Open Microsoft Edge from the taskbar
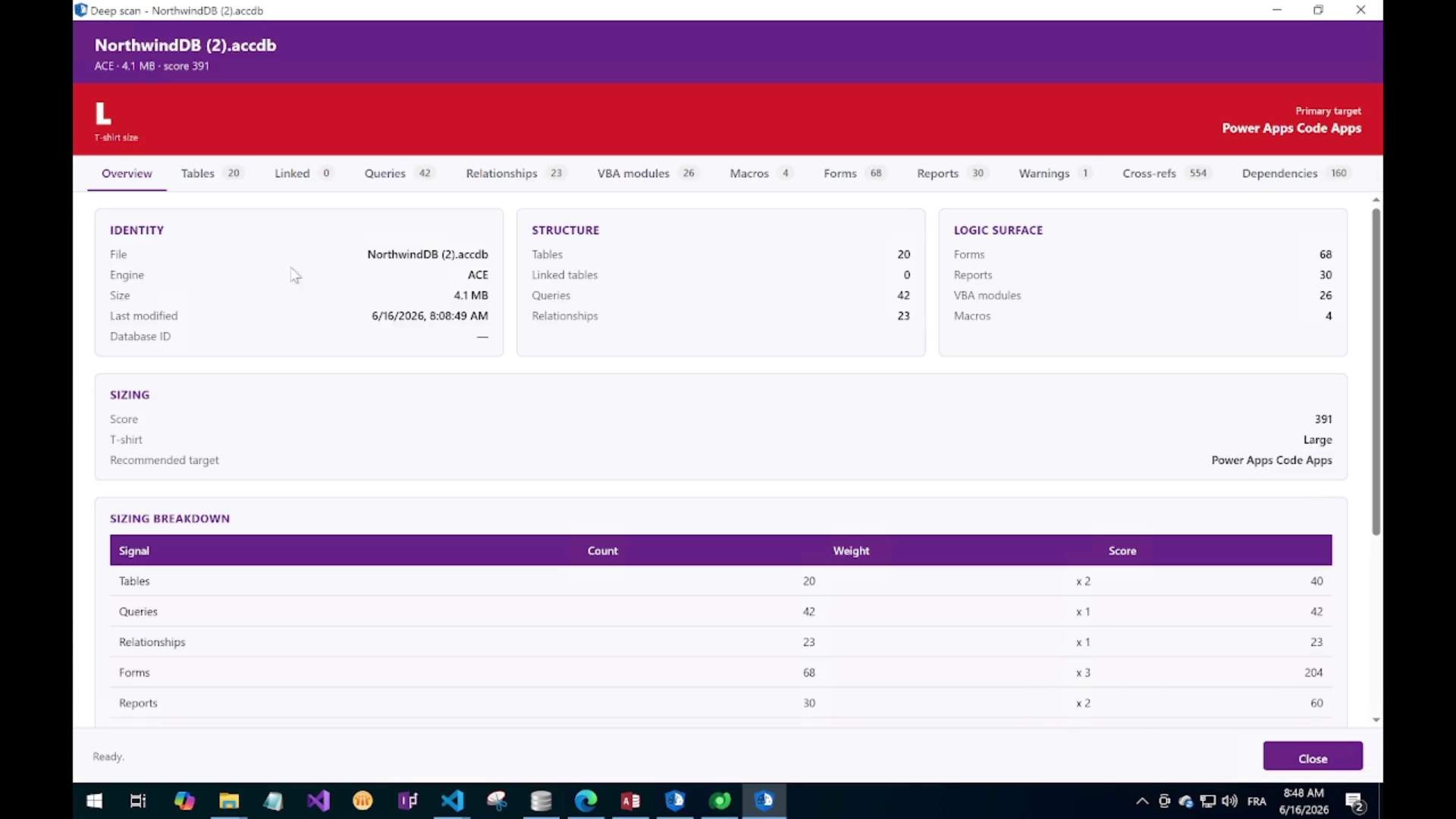The height and width of the screenshot is (819, 1456). tap(586, 801)
